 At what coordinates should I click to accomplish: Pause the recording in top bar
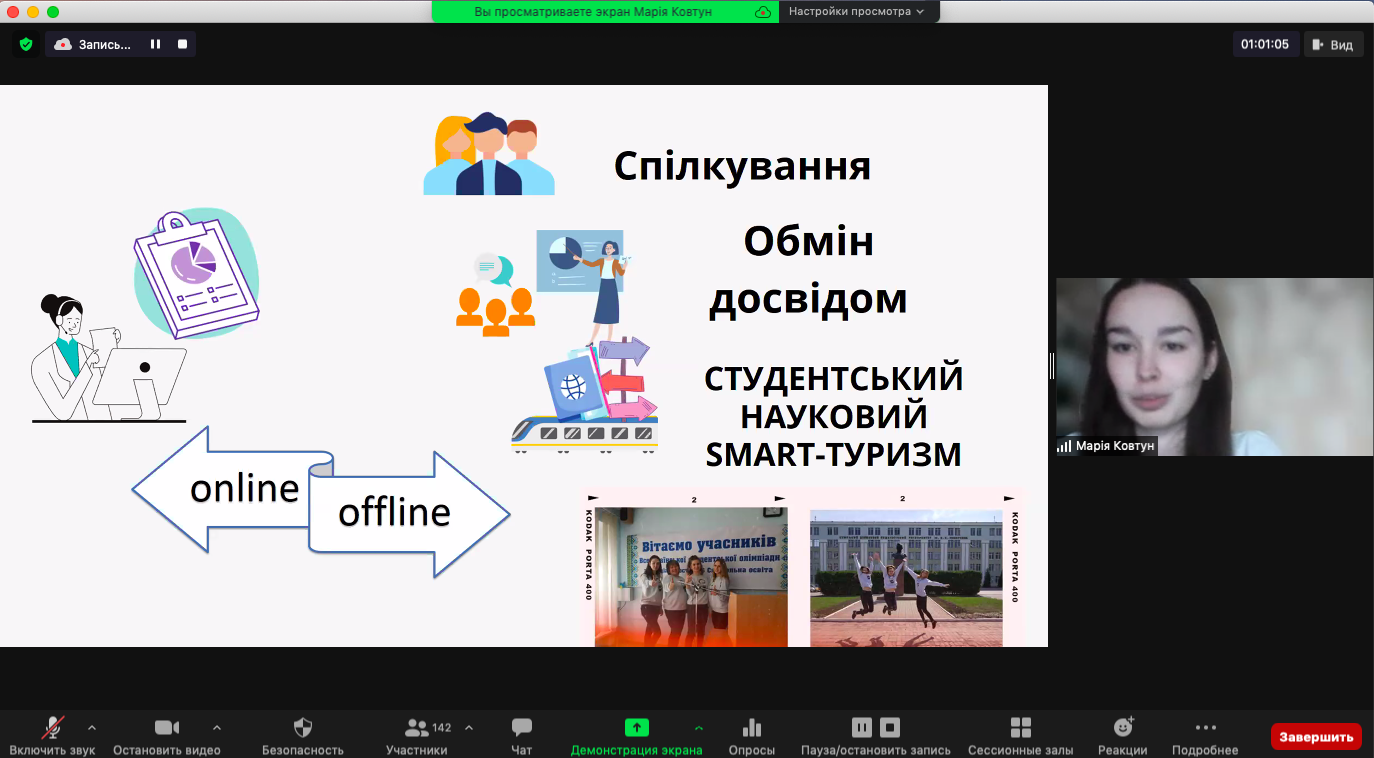click(155, 44)
